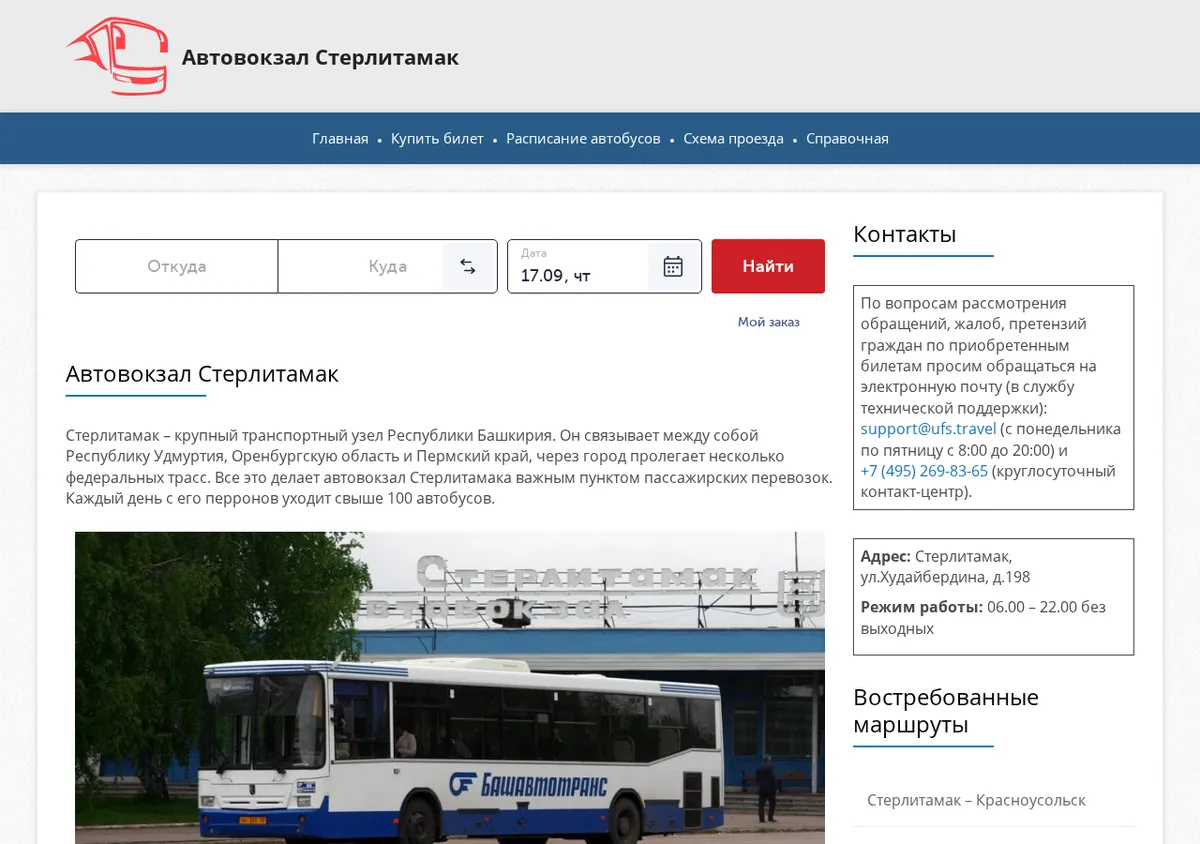The image size is (1200, 844).
Task: Select the date field showing 17.09, чт
Action: tap(578, 266)
